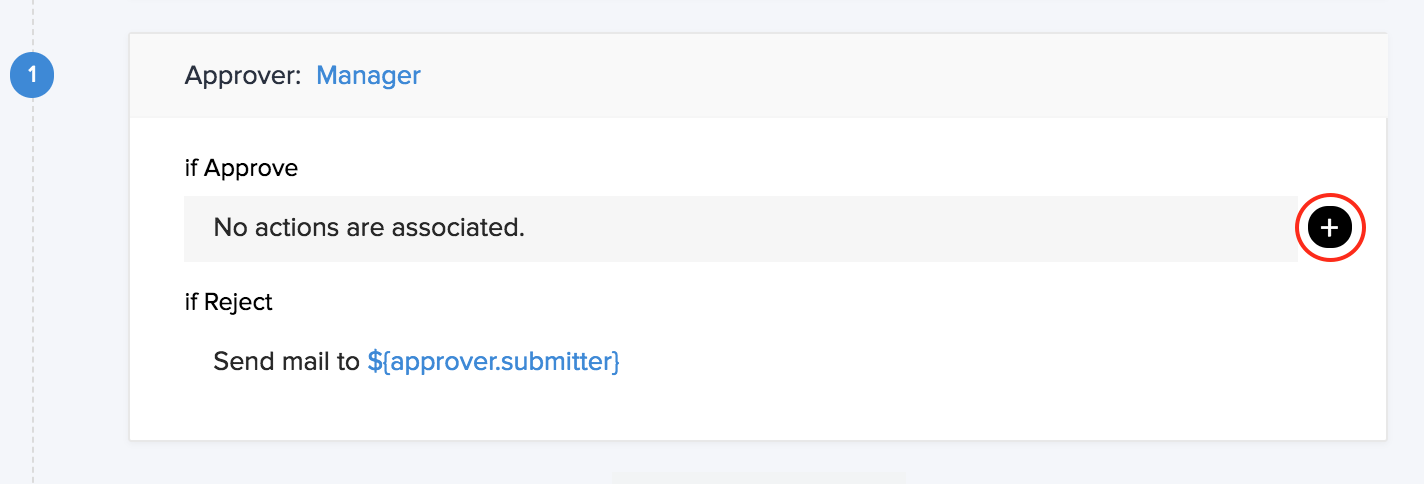Click blank white area below Send mail action
1424x484 pixels.
[x=700, y=410]
